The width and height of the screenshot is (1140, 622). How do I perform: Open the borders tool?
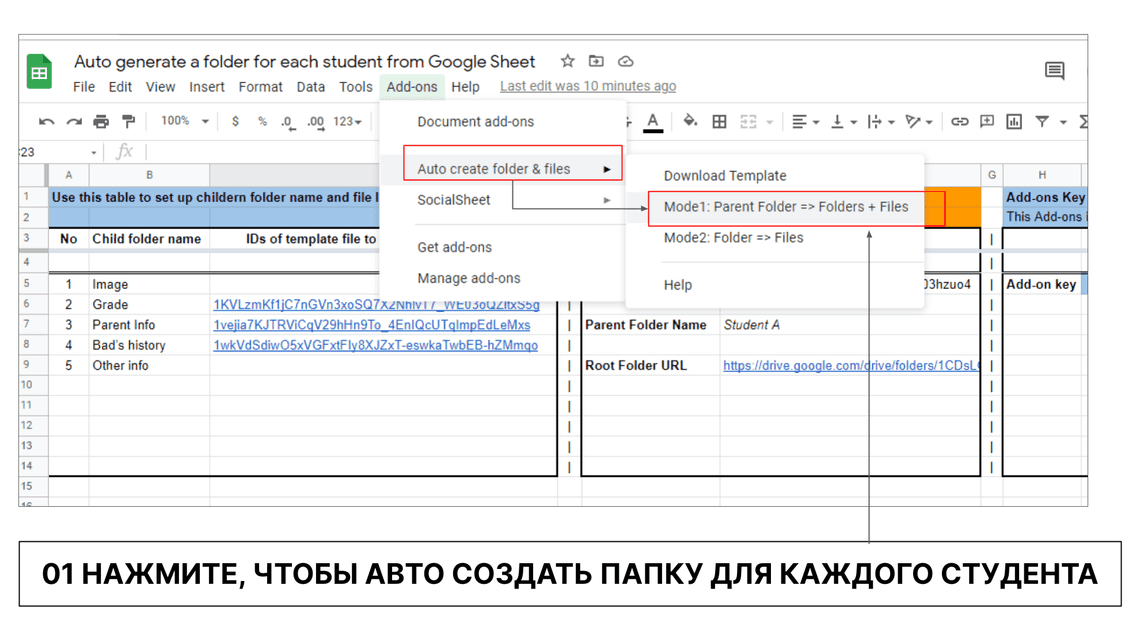(719, 122)
